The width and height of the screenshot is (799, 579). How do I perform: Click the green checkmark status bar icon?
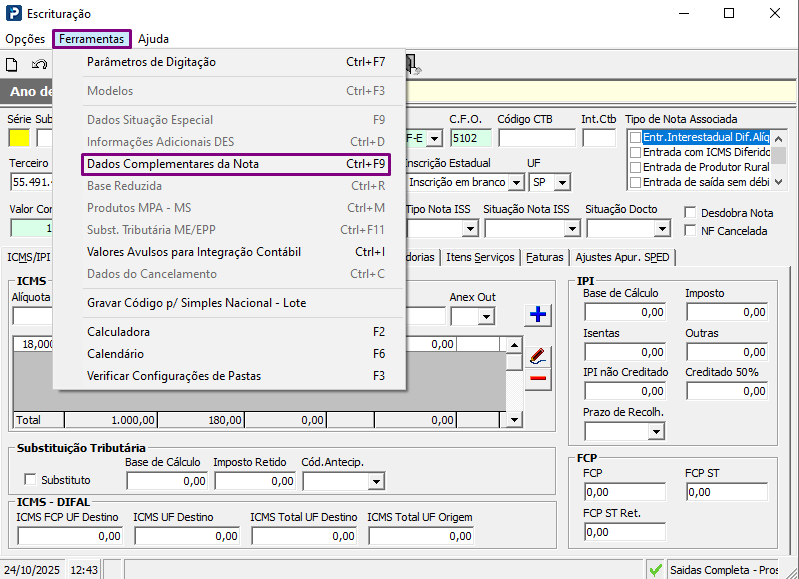click(x=655, y=569)
